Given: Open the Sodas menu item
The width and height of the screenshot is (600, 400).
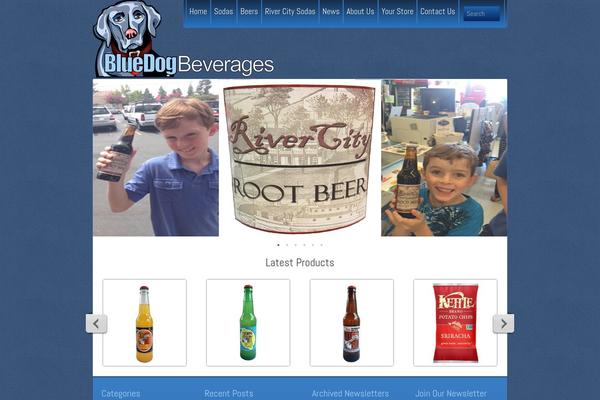Looking at the screenshot, I should coord(223,11).
